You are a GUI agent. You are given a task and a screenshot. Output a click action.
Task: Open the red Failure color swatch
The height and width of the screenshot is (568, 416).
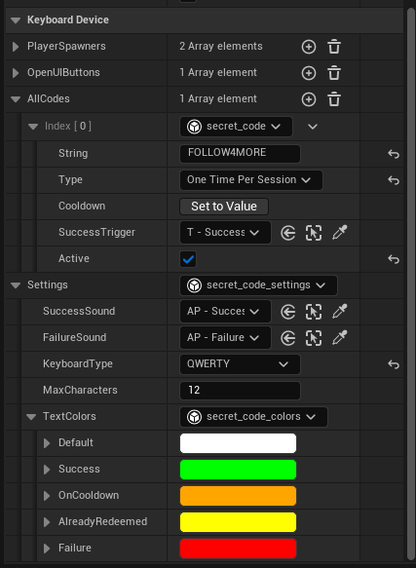click(x=238, y=548)
